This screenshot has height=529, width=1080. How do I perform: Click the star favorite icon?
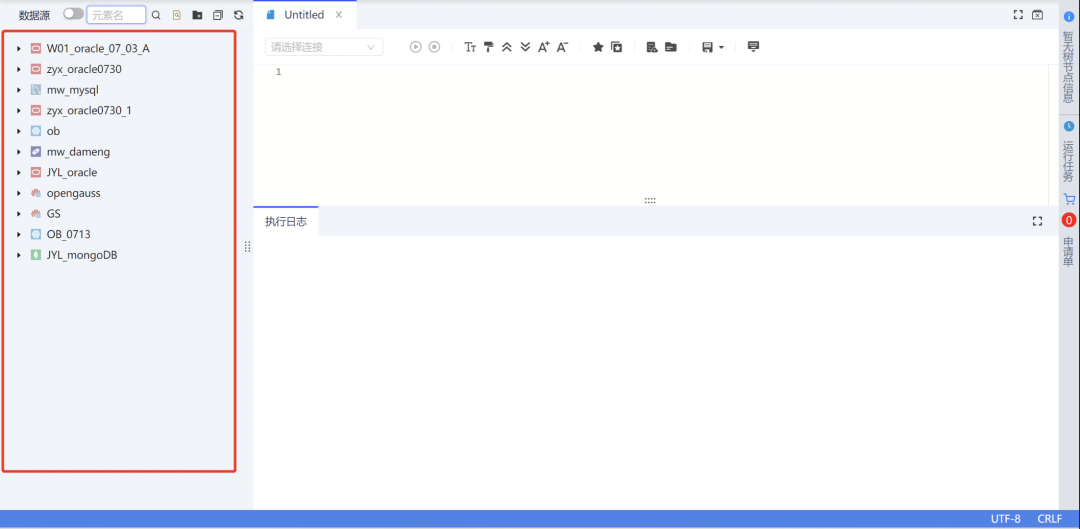point(599,47)
